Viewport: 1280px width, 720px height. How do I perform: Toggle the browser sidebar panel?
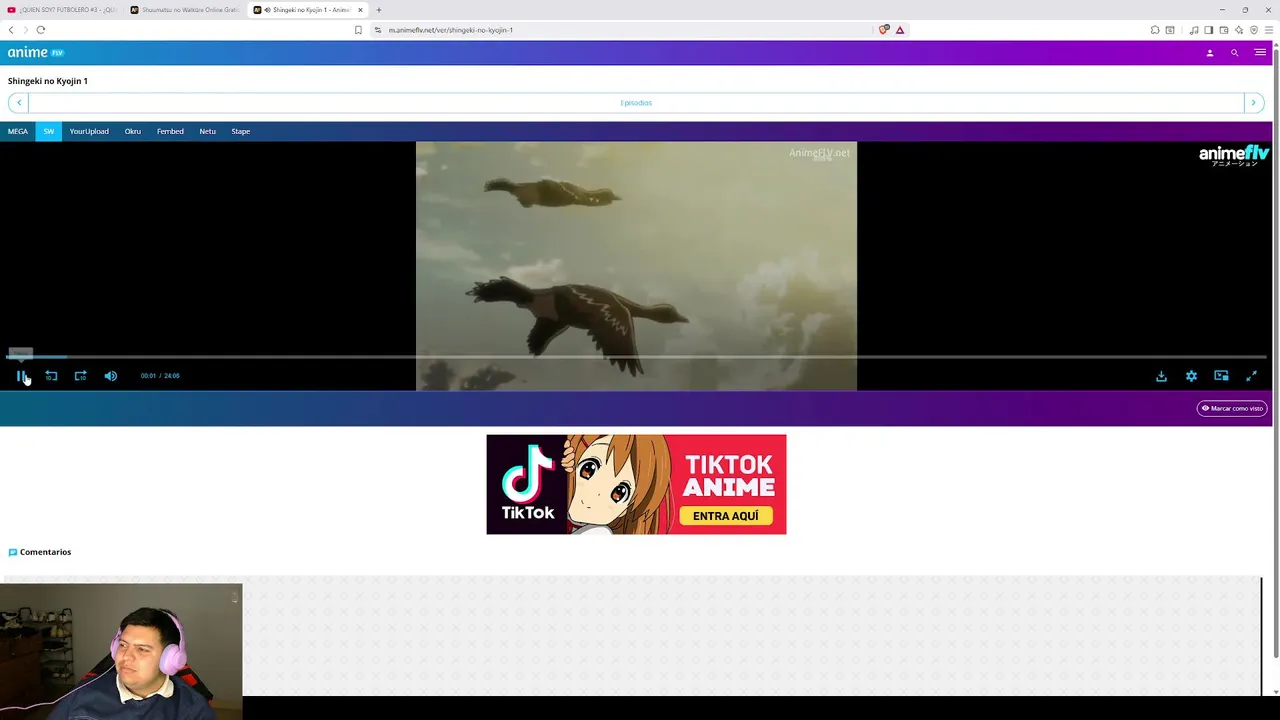[x=1209, y=30]
